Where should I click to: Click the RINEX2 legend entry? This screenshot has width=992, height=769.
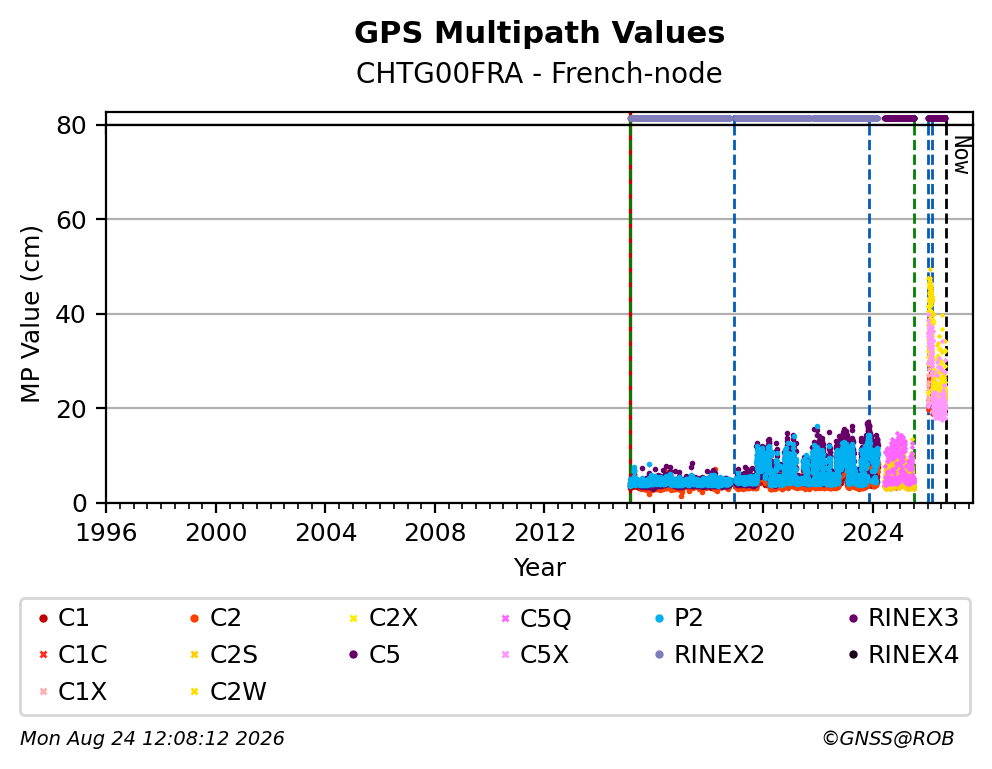709,655
